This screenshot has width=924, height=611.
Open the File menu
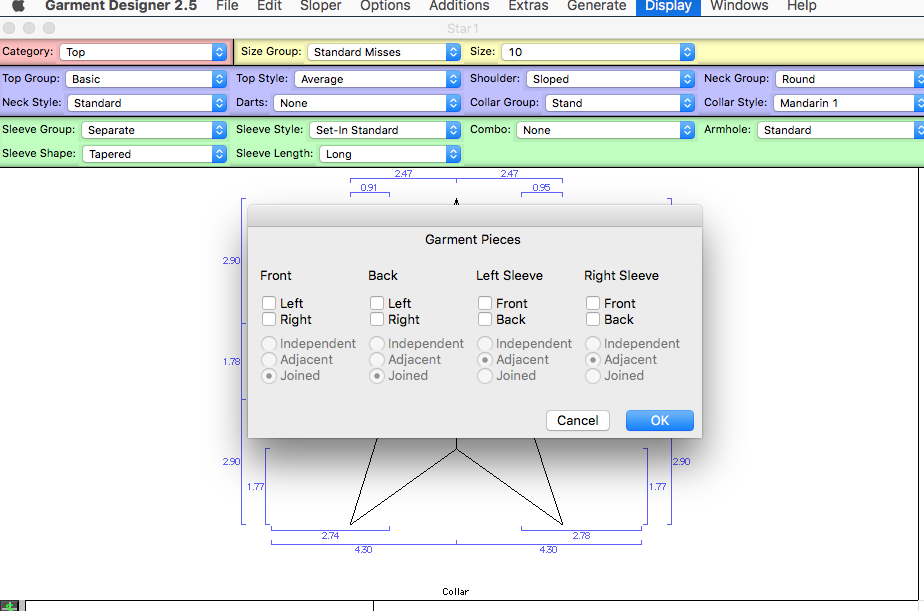coord(227,6)
